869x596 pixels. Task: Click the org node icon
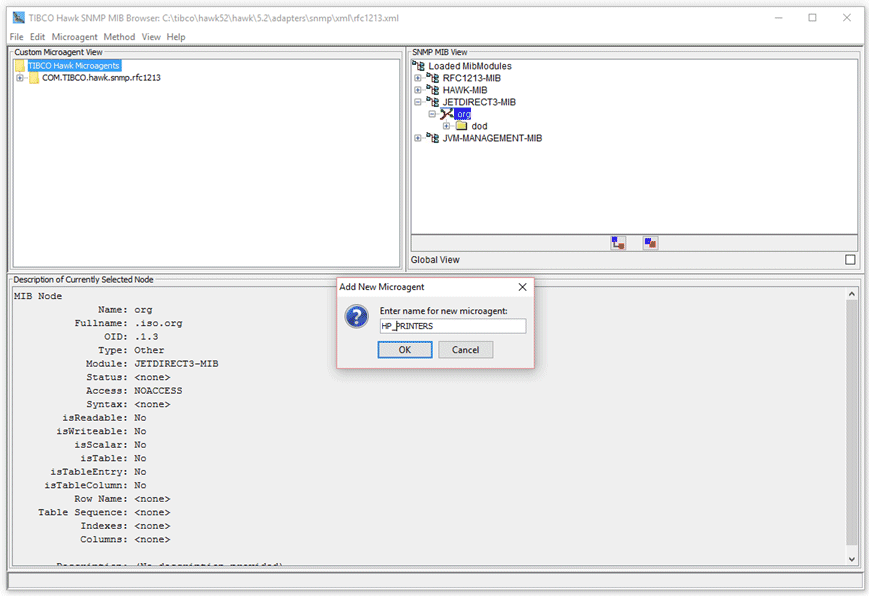[x=447, y=114]
